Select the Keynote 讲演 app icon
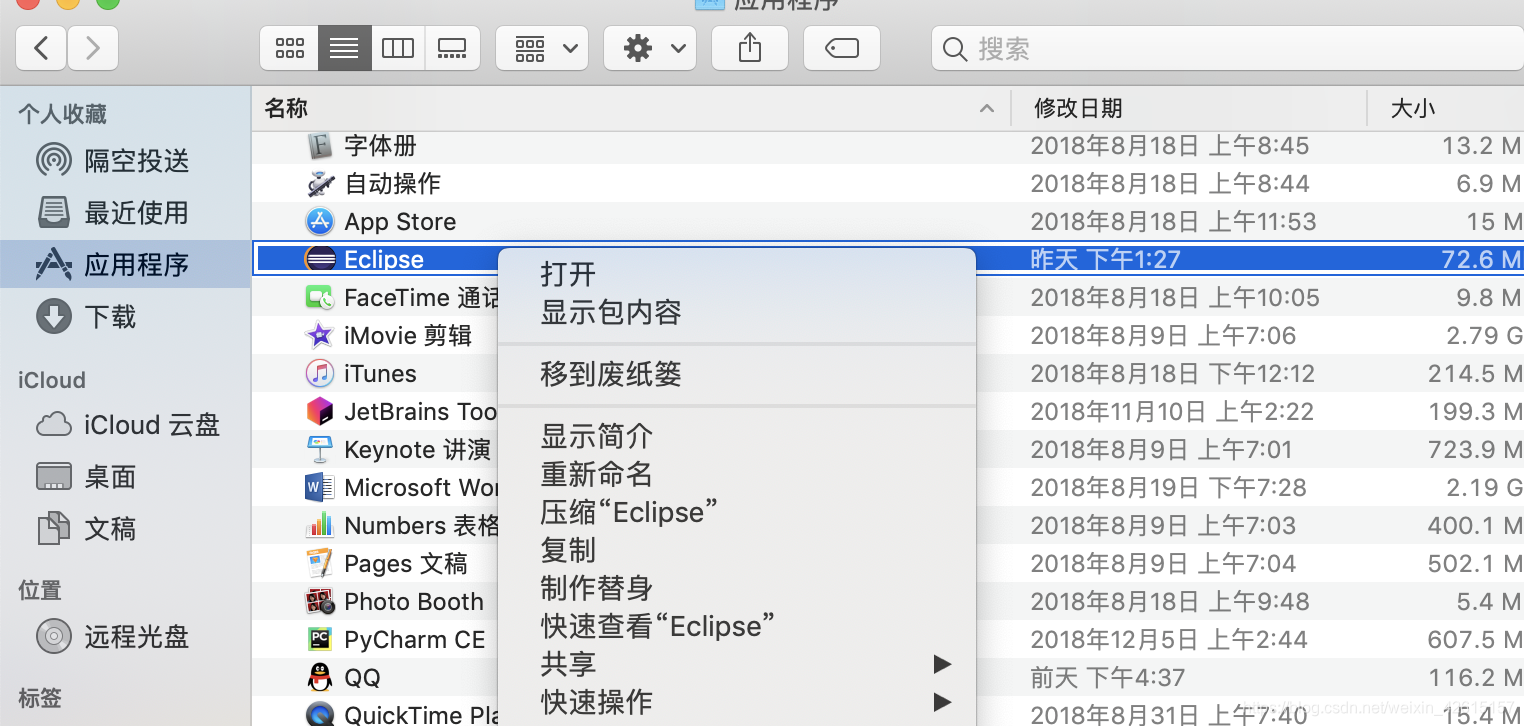 (x=319, y=449)
